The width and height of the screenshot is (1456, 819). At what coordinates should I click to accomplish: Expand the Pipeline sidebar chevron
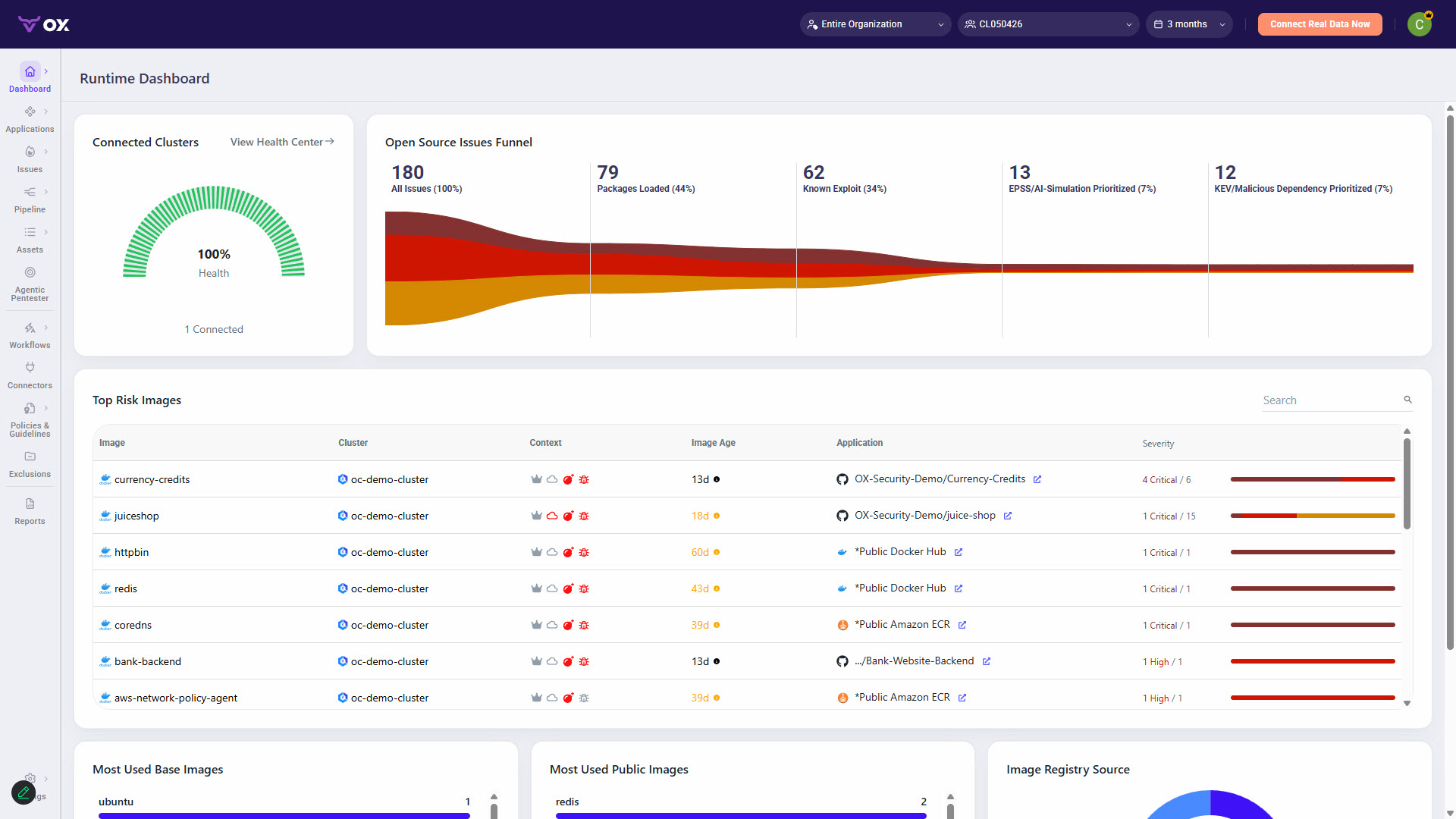[46, 192]
